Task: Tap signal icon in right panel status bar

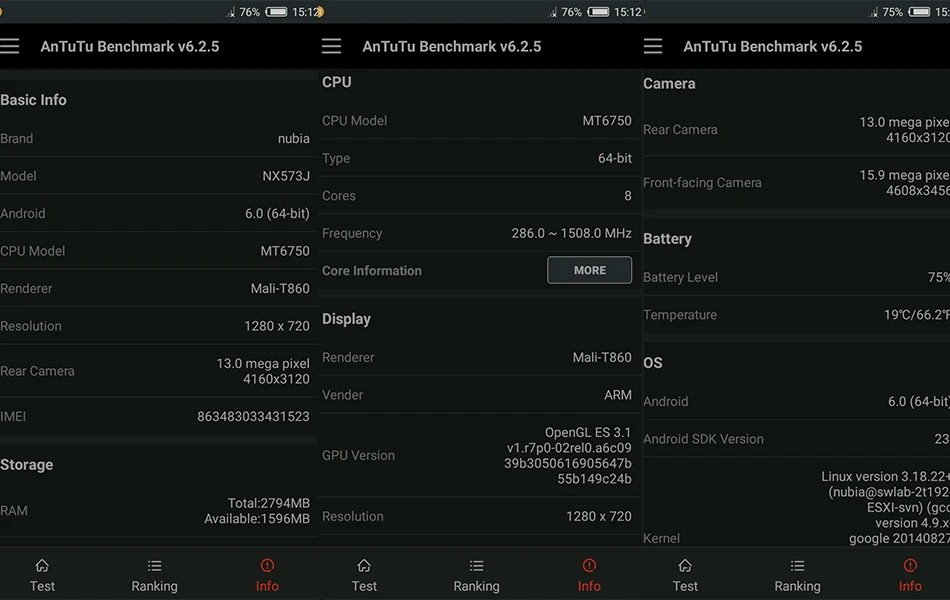Action: [874, 12]
